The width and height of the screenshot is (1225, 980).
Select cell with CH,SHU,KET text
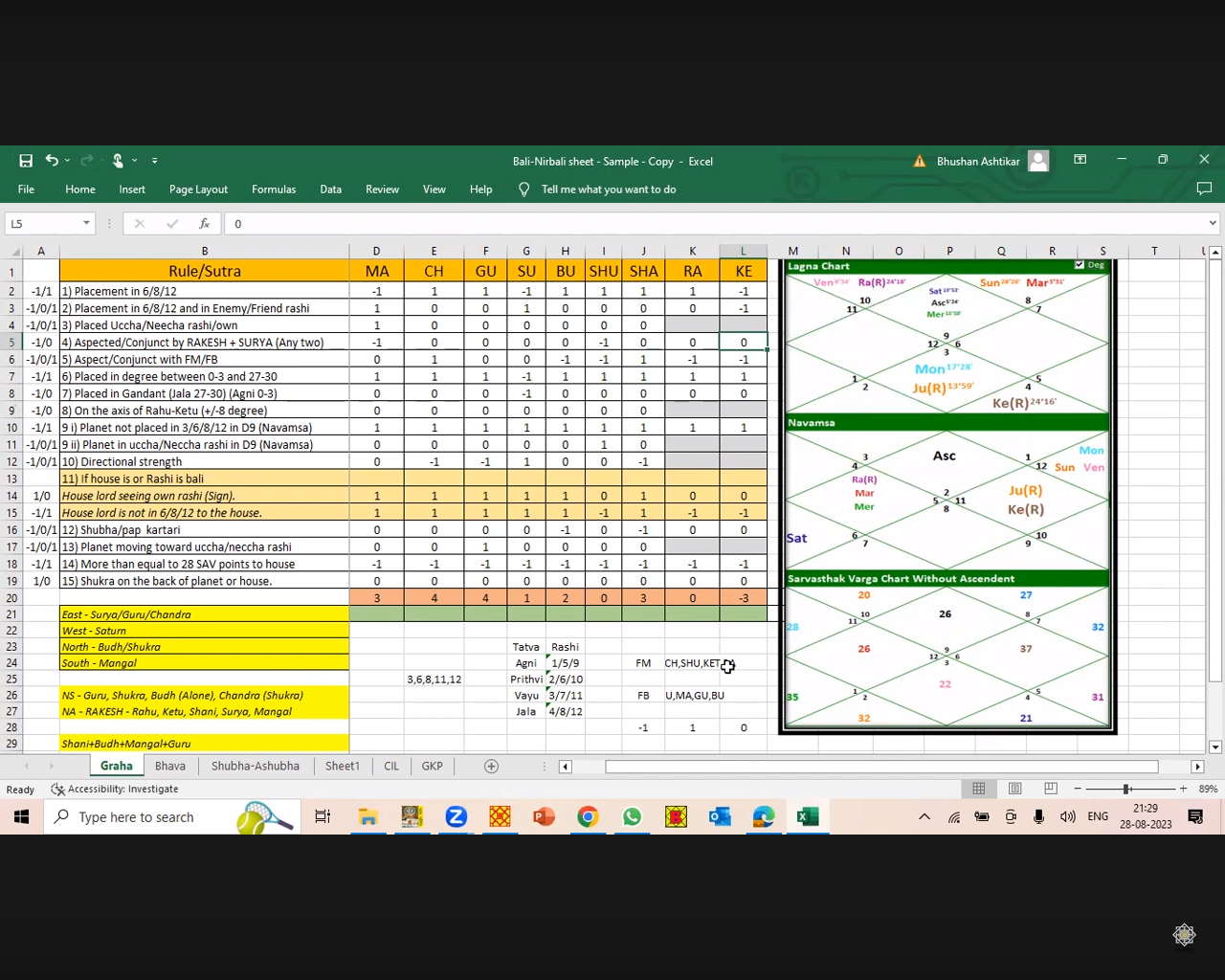(x=692, y=663)
